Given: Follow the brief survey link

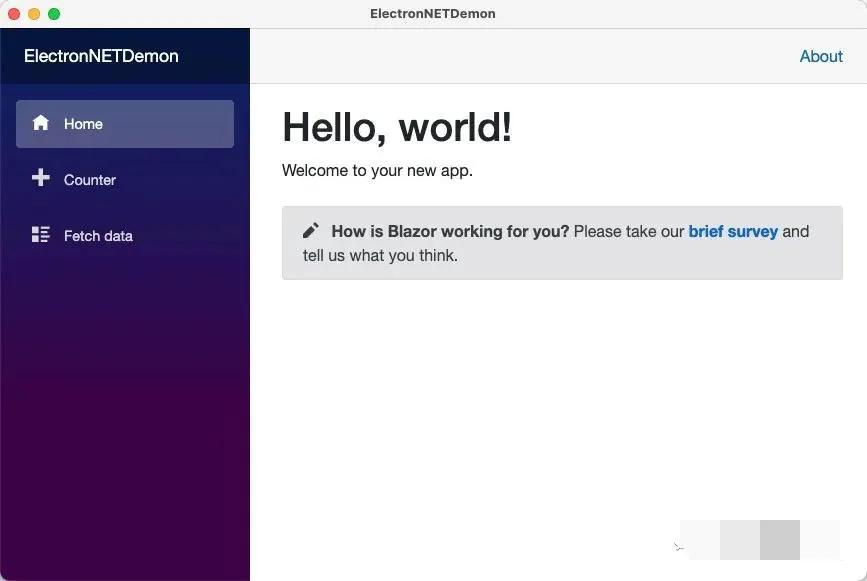Looking at the screenshot, I should click(733, 231).
